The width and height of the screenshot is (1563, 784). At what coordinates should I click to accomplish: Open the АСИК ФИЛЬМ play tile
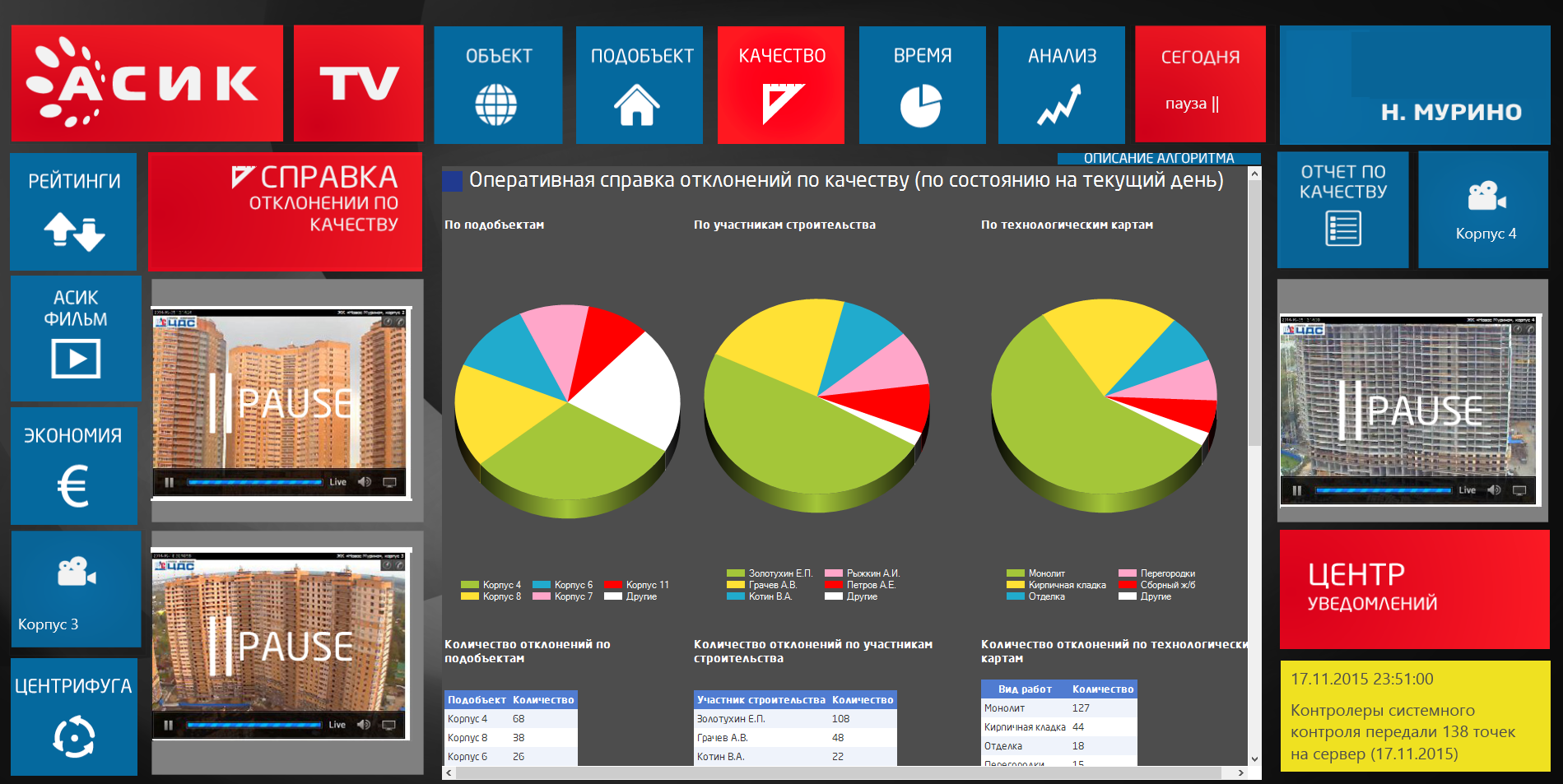[76, 338]
